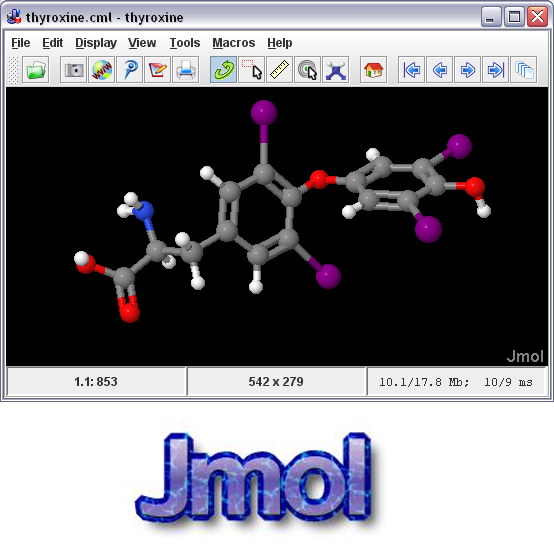Go to next frame arrow
Screen dimensions: 554x554
[467, 70]
